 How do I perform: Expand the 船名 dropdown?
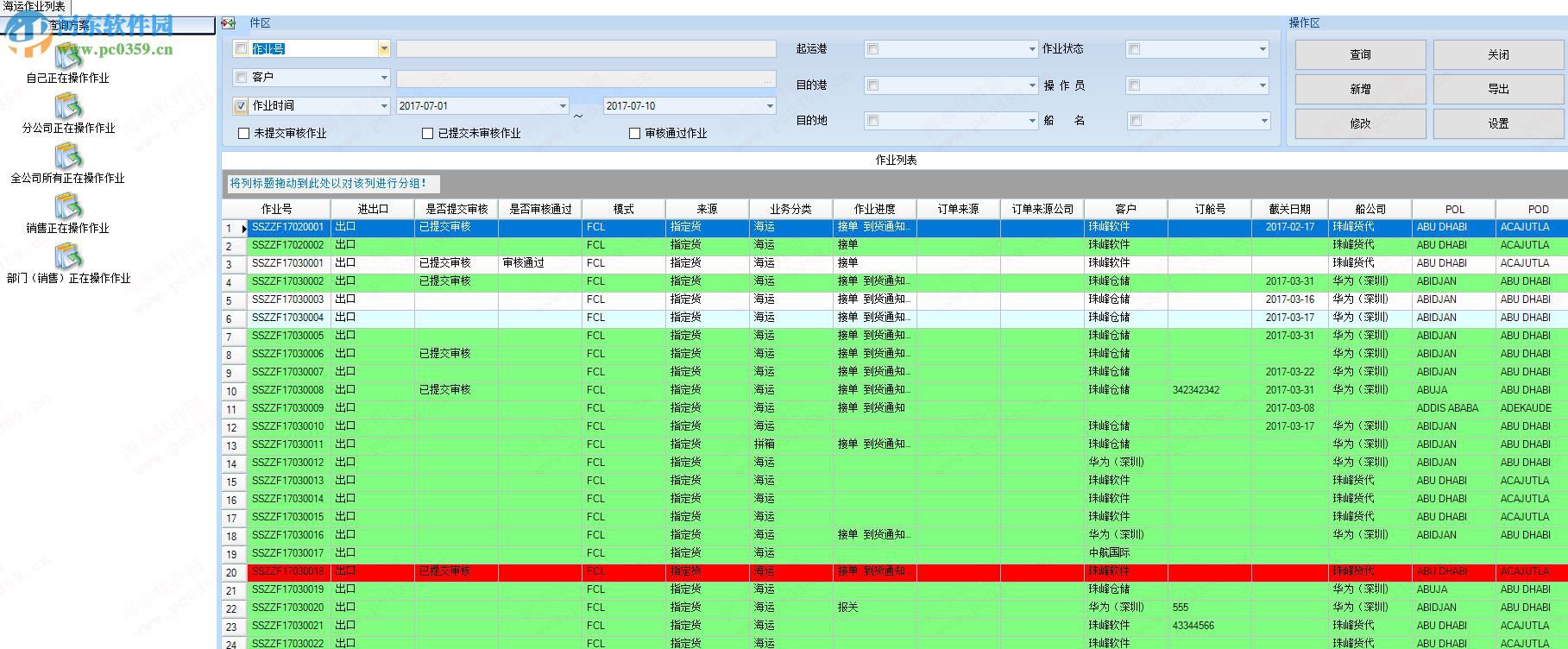1263,121
